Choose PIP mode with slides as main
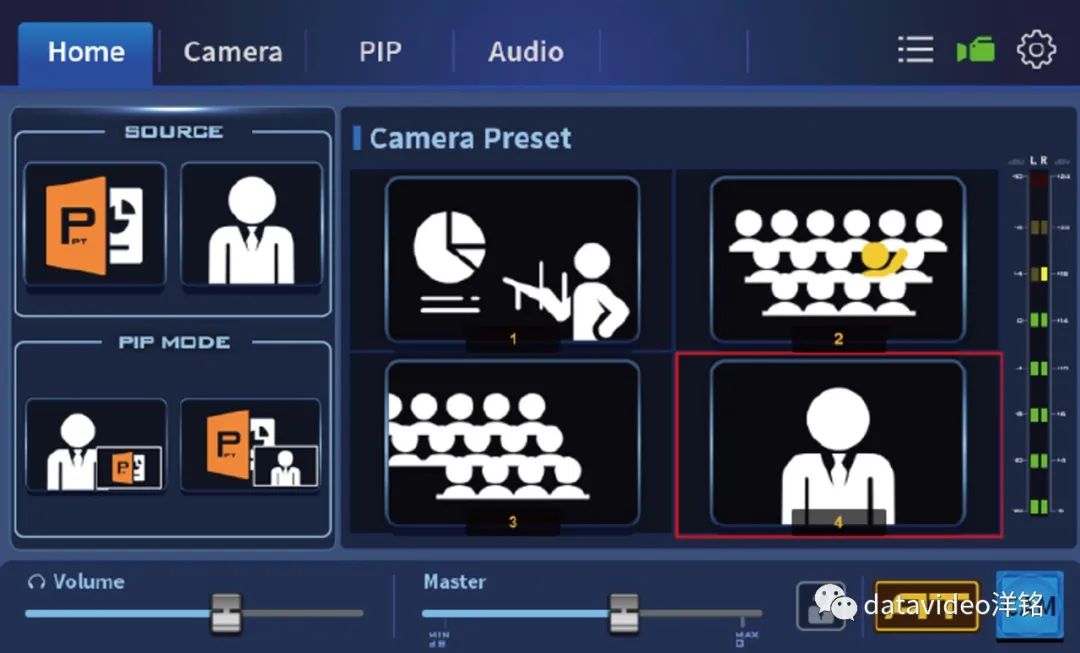 pyautogui.click(x=251, y=446)
